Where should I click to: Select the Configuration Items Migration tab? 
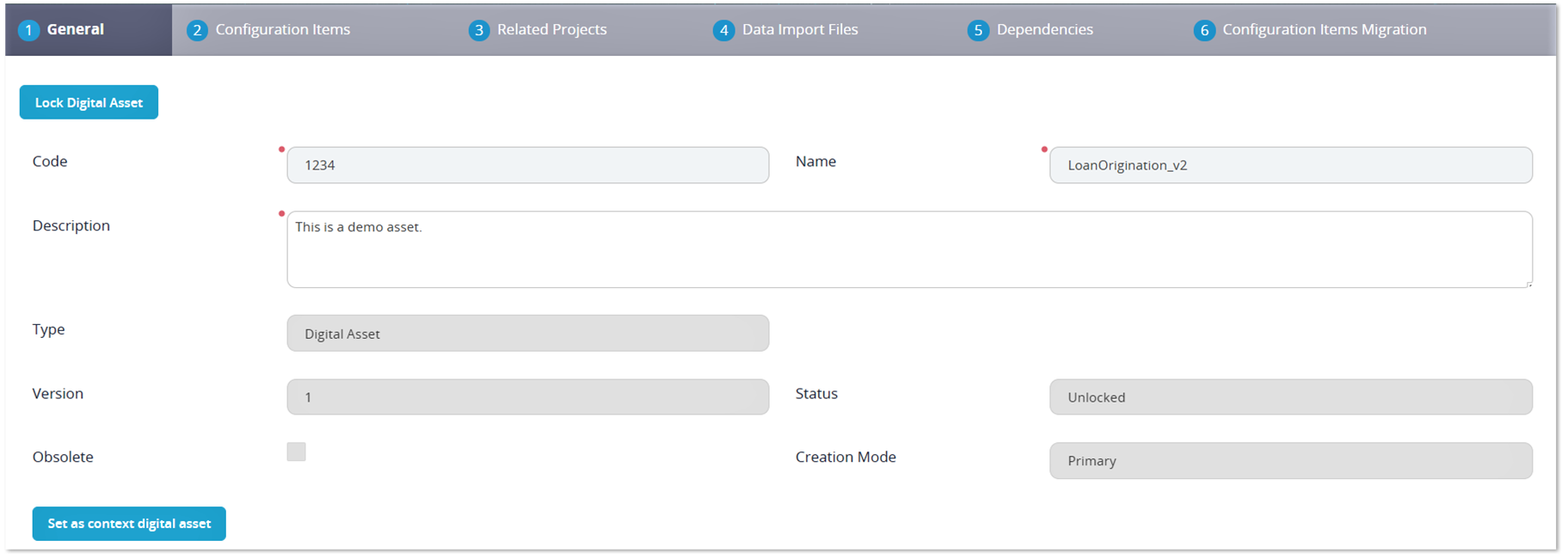[x=1324, y=29]
